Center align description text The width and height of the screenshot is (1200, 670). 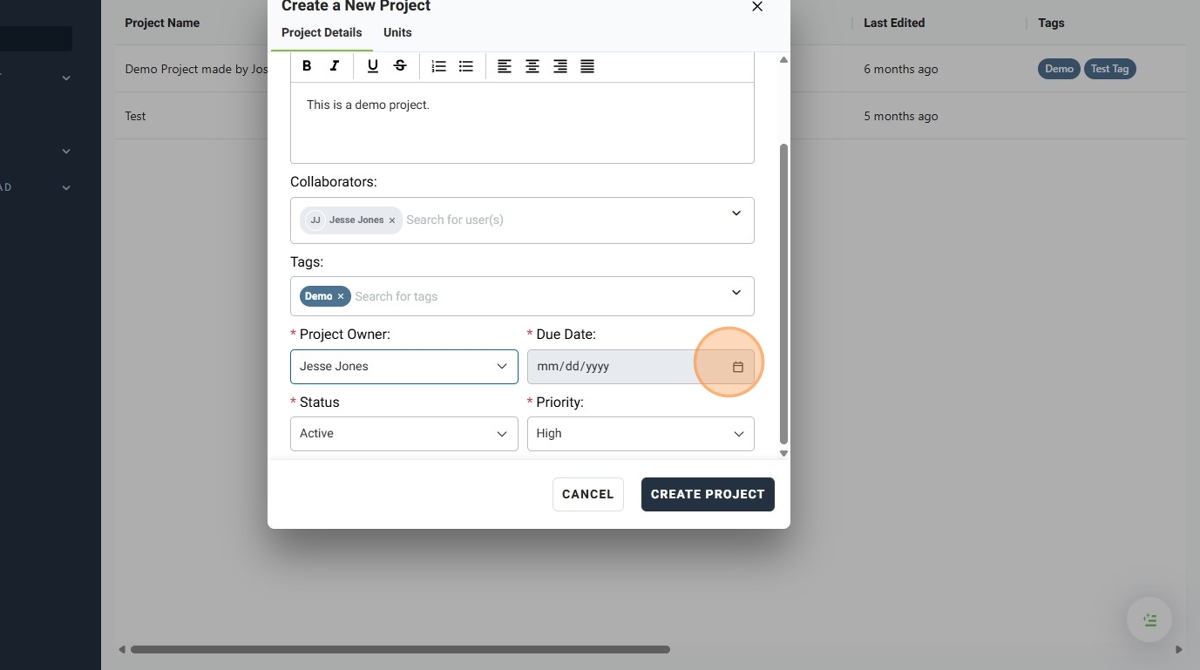pyautogui.click(x=532, y=66)
